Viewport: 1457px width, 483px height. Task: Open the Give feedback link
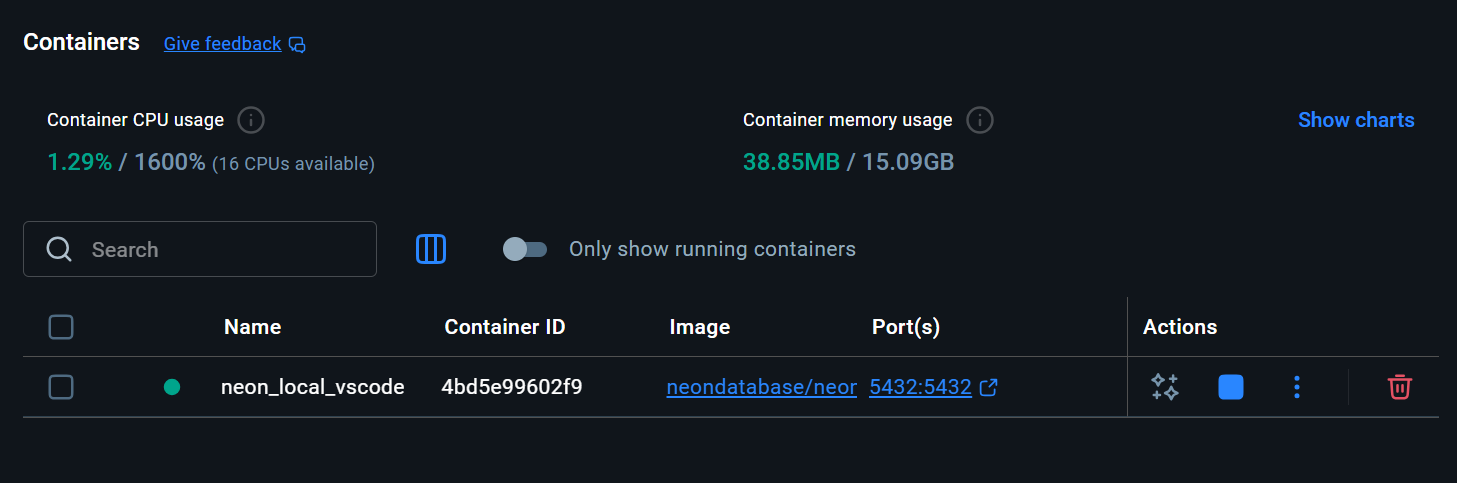pos(222,44)
